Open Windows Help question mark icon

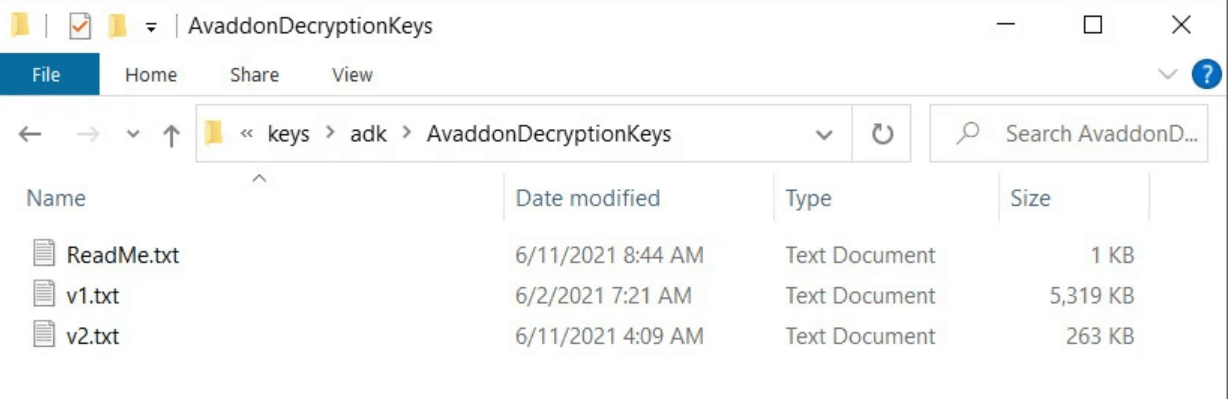tap(1207, 74)
